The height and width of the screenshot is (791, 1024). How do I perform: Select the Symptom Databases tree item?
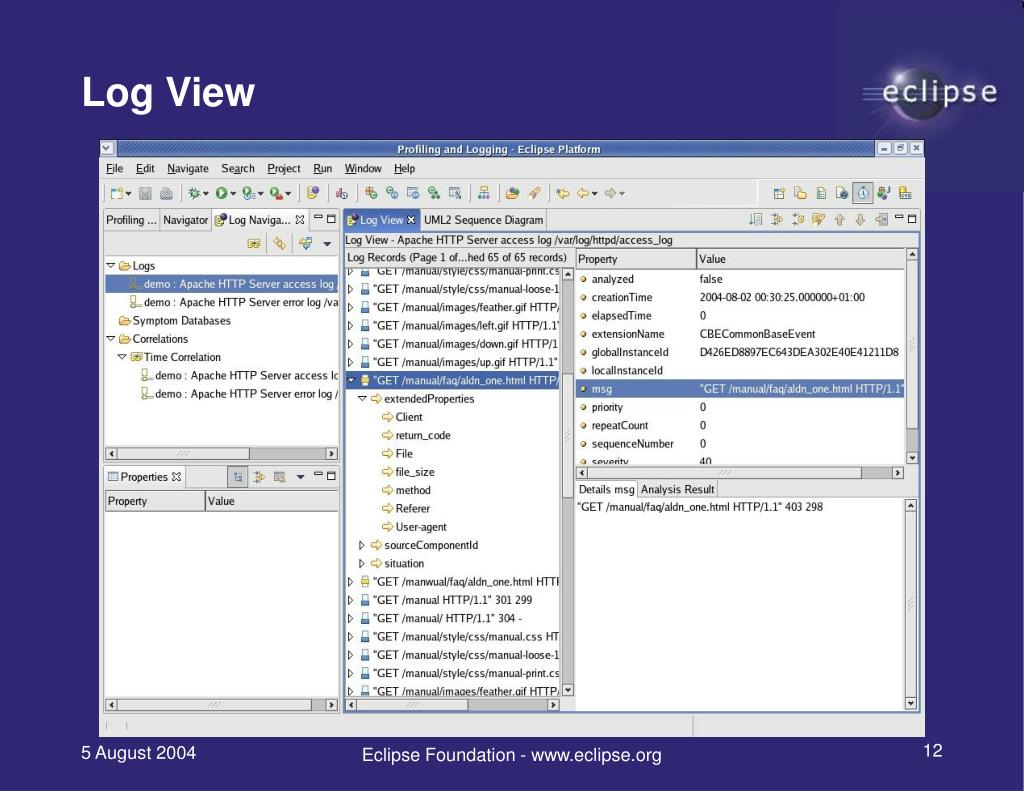(182, 321)
